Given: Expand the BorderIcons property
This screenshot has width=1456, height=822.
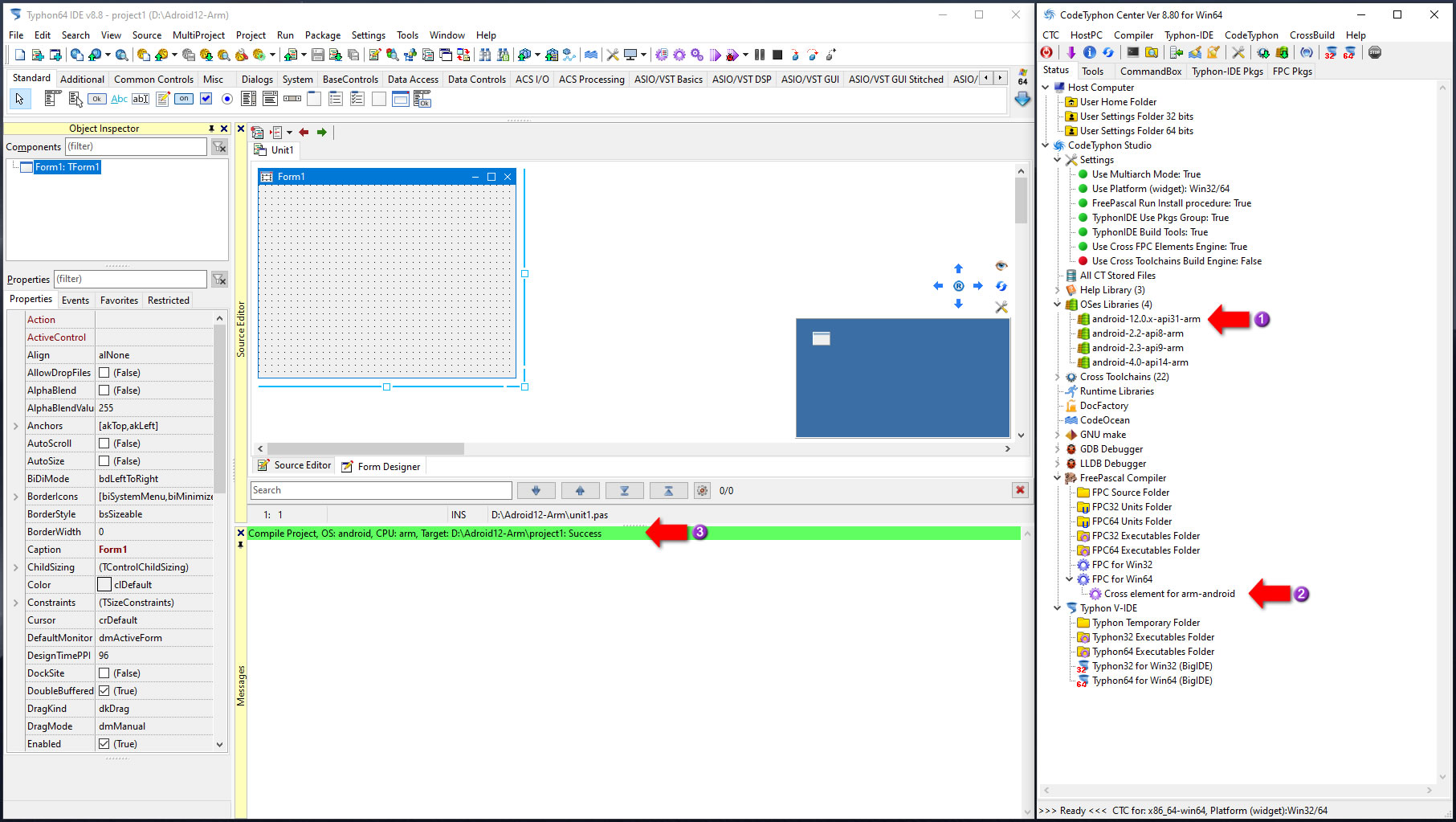Looking at the screenshot, I should pyautogui.click(x=15, y=497).
